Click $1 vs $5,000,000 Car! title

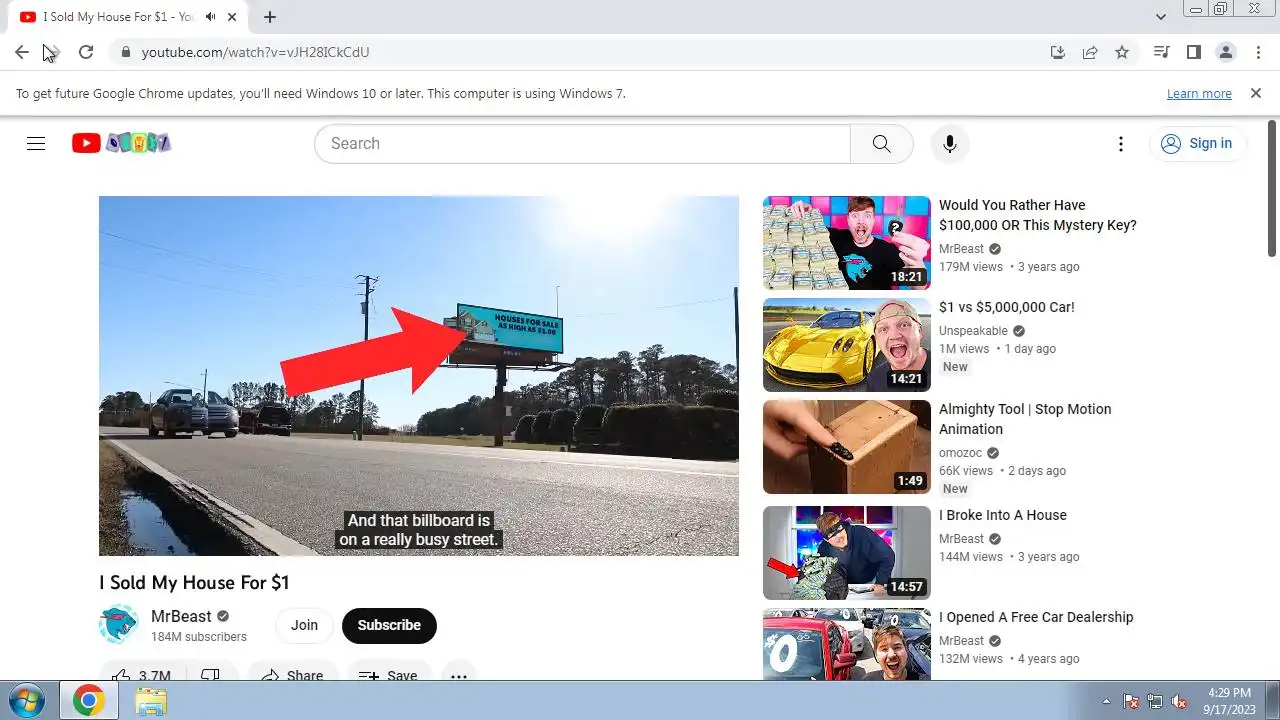(x=1007, y=307)
